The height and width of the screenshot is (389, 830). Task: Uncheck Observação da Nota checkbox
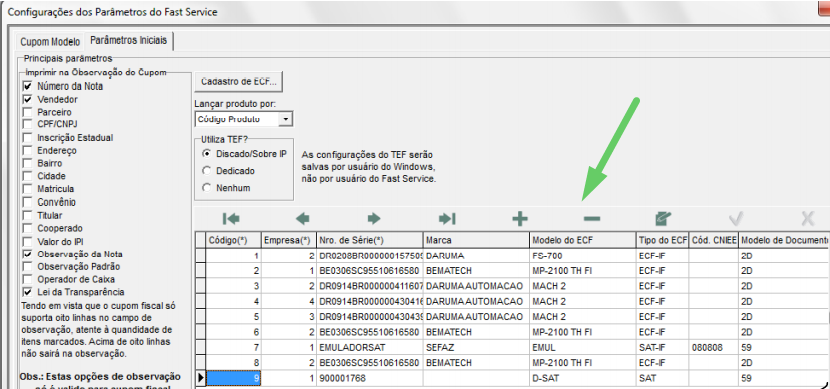[28, 254]
